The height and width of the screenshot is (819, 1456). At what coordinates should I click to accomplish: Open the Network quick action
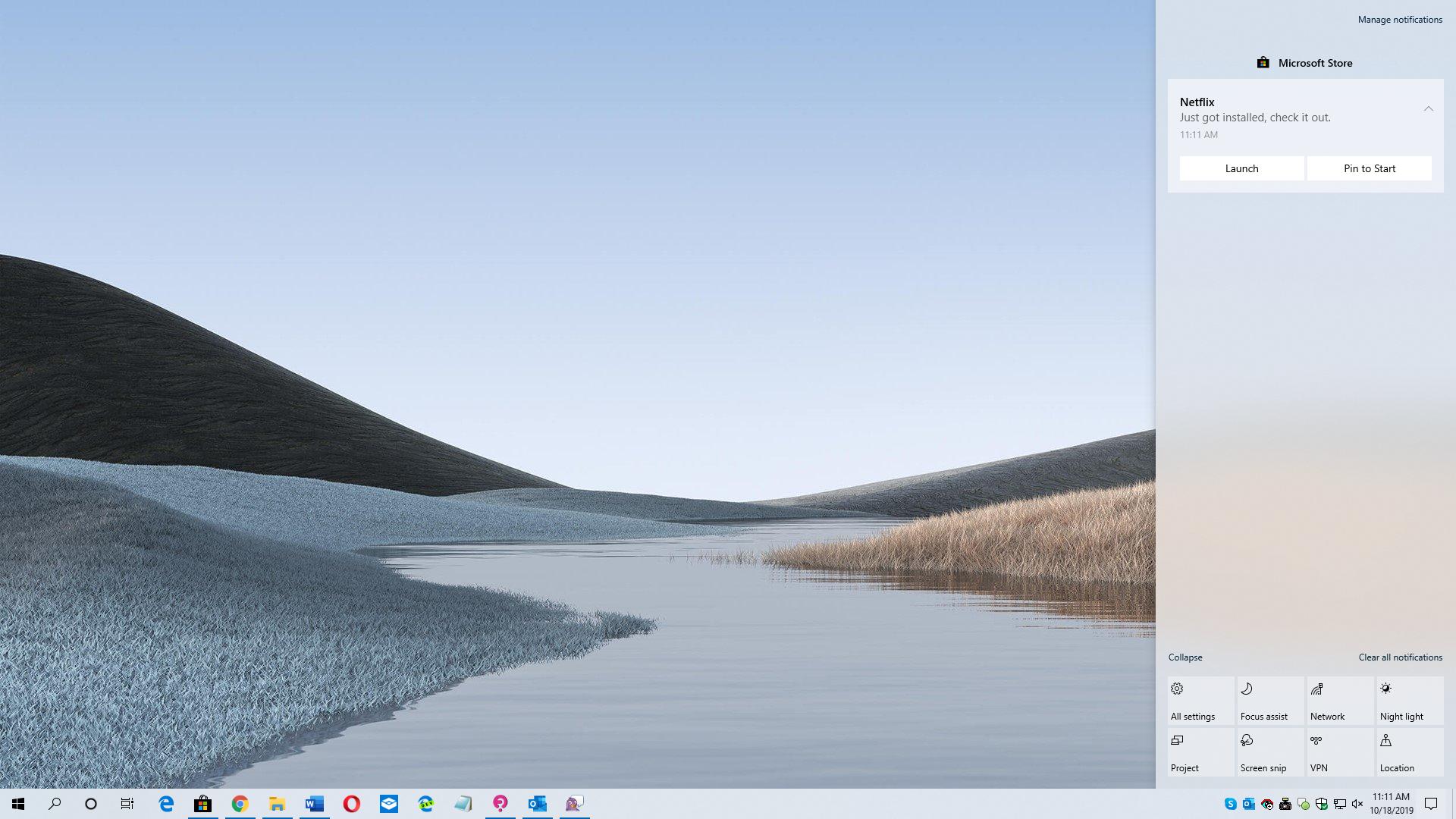coord(1340,701)
